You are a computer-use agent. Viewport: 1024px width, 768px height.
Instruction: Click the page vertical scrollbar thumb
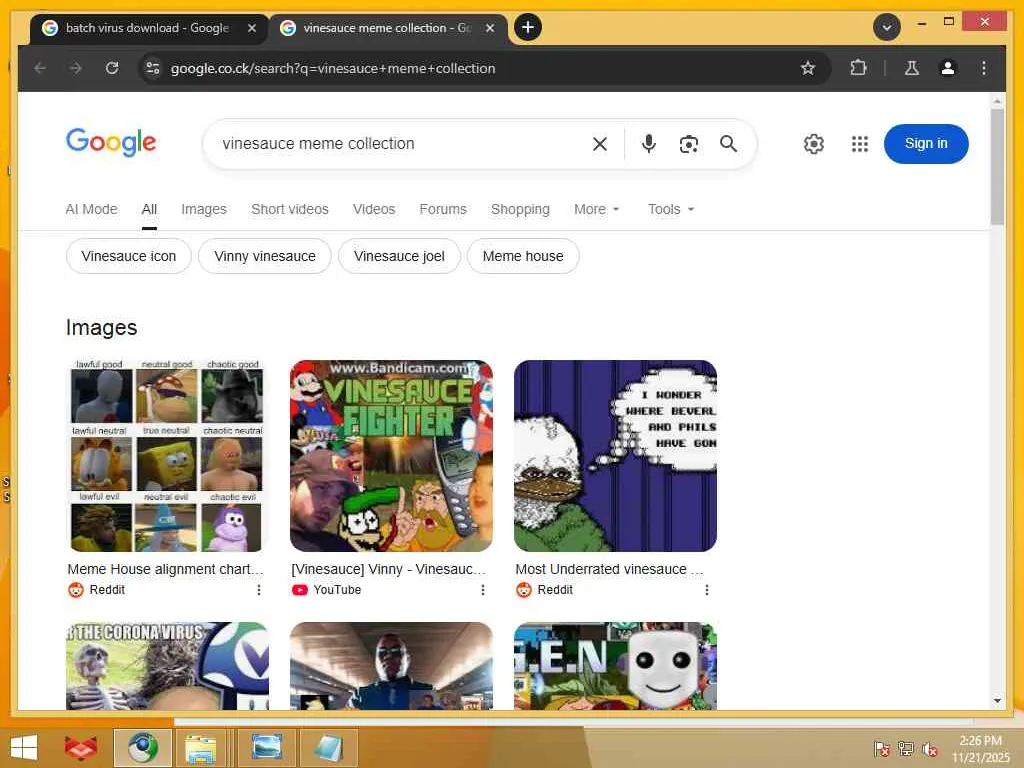pyautogui.click(x=997, y=167)
